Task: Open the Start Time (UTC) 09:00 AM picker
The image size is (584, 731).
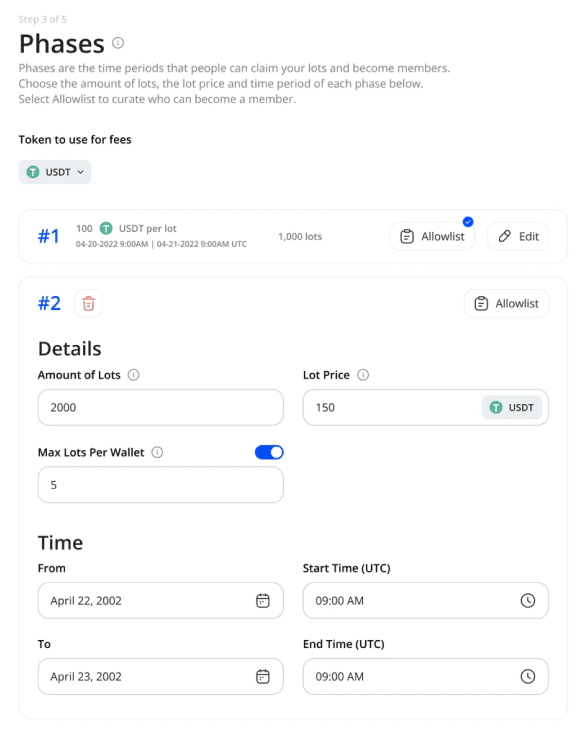Action: (x=426, y=600)
